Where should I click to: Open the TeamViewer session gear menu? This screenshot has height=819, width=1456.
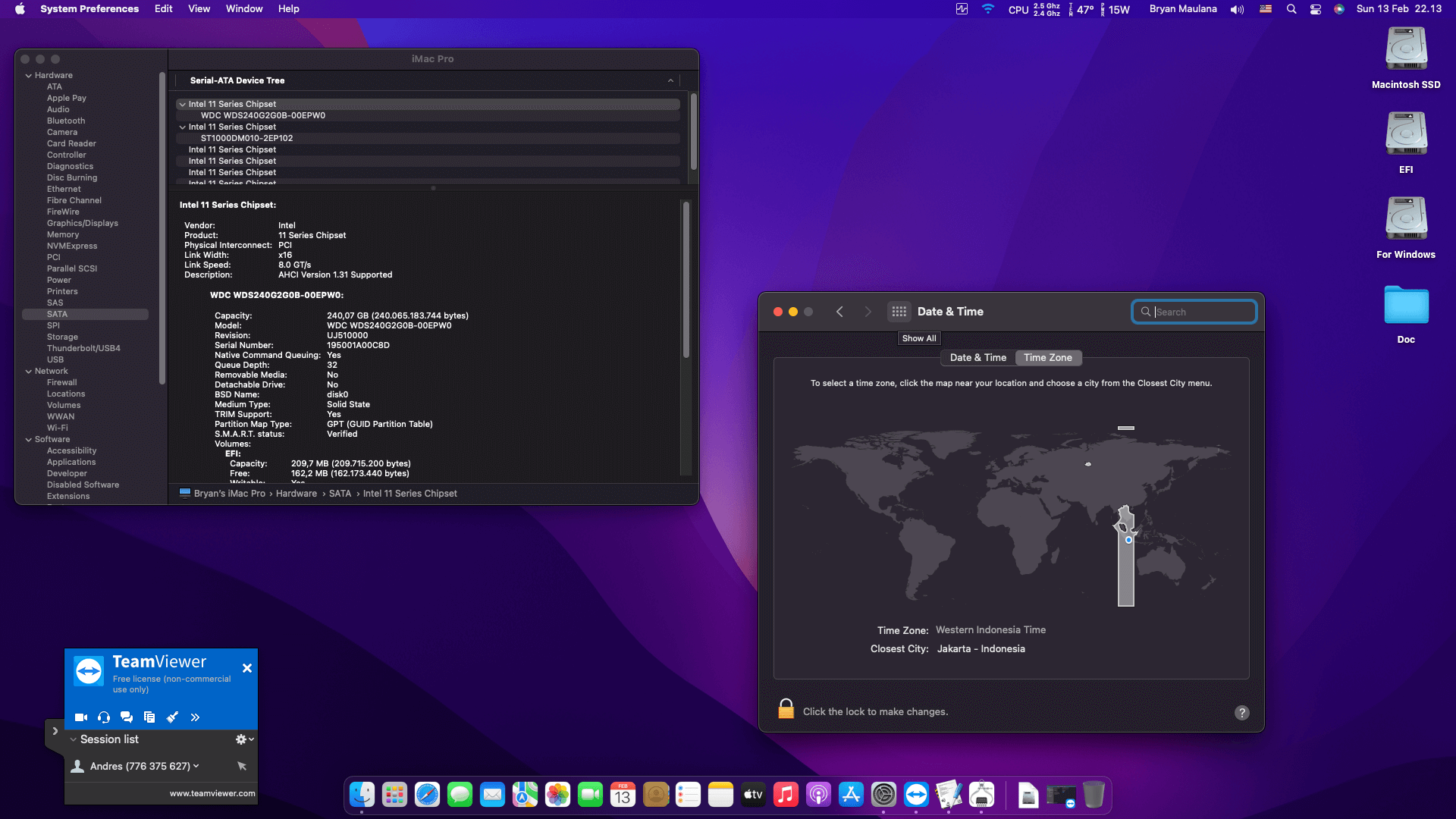244,739
